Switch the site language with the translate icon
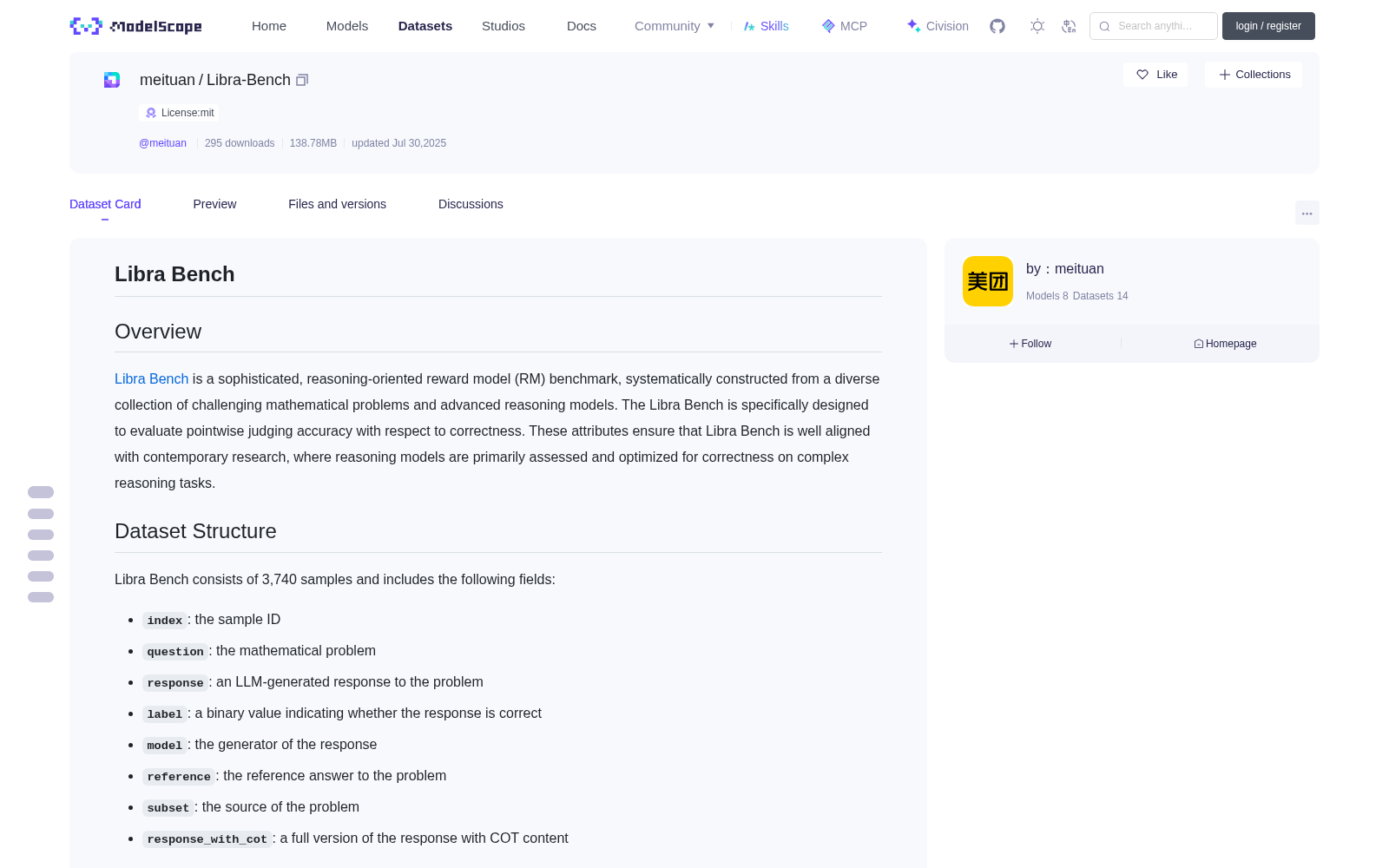 point(1069,26)
